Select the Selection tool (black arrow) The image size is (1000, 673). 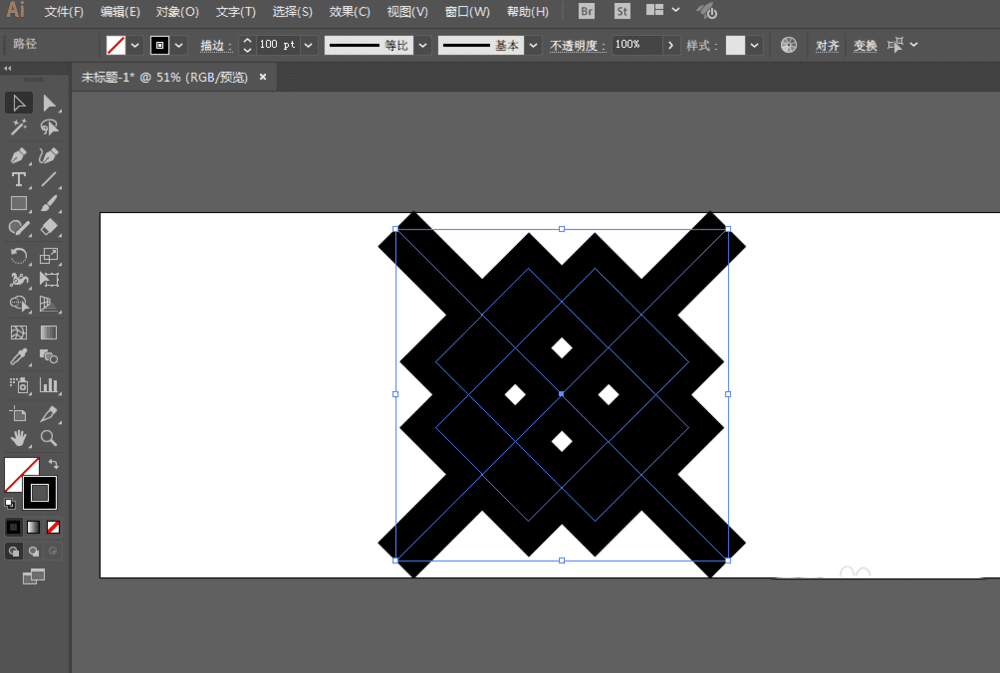pos(18,103)
